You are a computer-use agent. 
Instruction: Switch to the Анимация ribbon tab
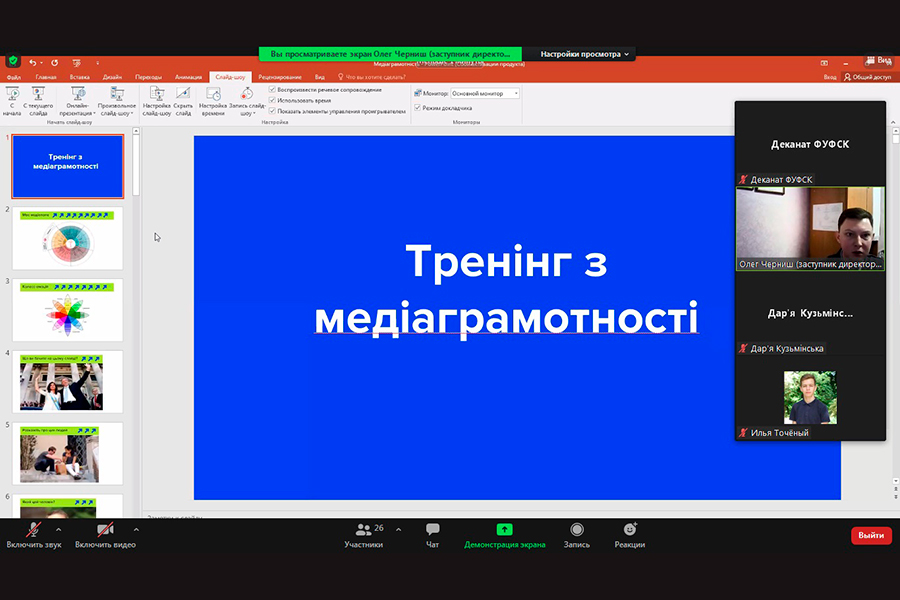click(x=188, y=77)
